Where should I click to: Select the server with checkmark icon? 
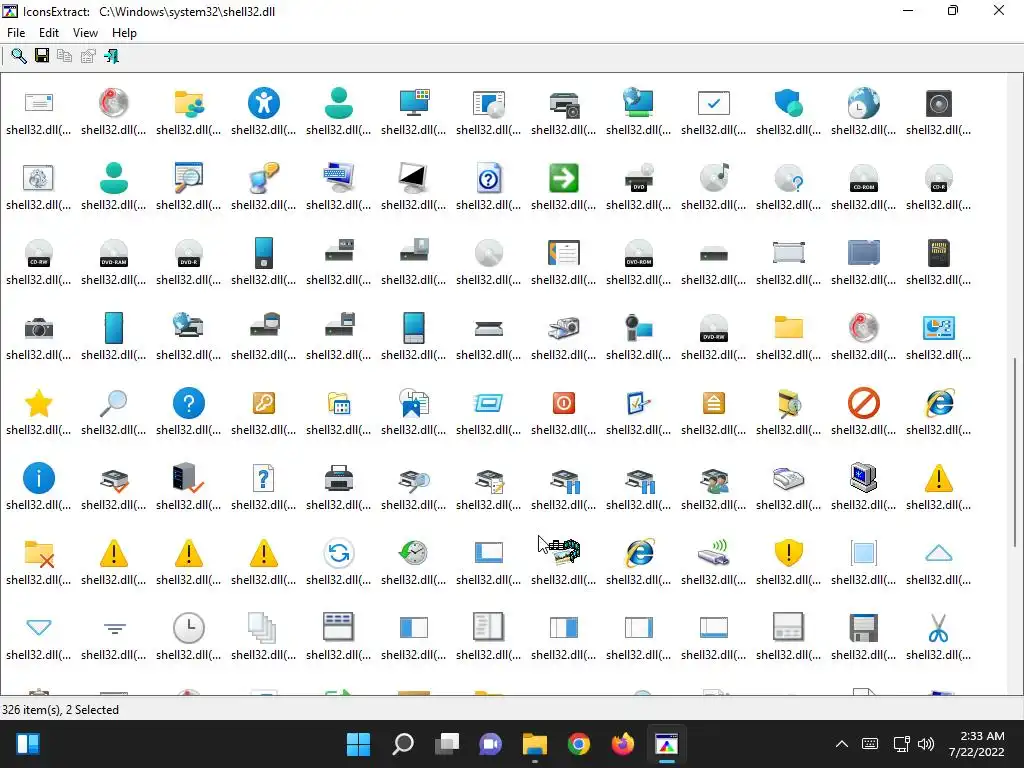tap(189, 477)
